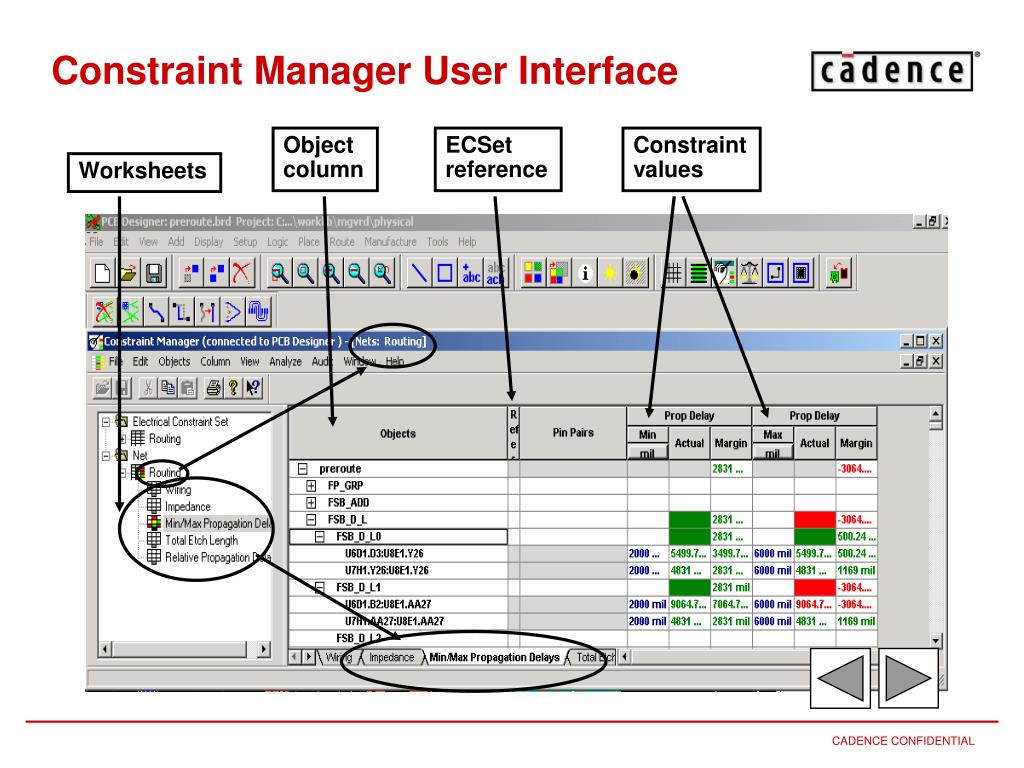The width and height of the screenshot is (1024, 768).
Task: Click the Min column header
Action: coord(647,435)
